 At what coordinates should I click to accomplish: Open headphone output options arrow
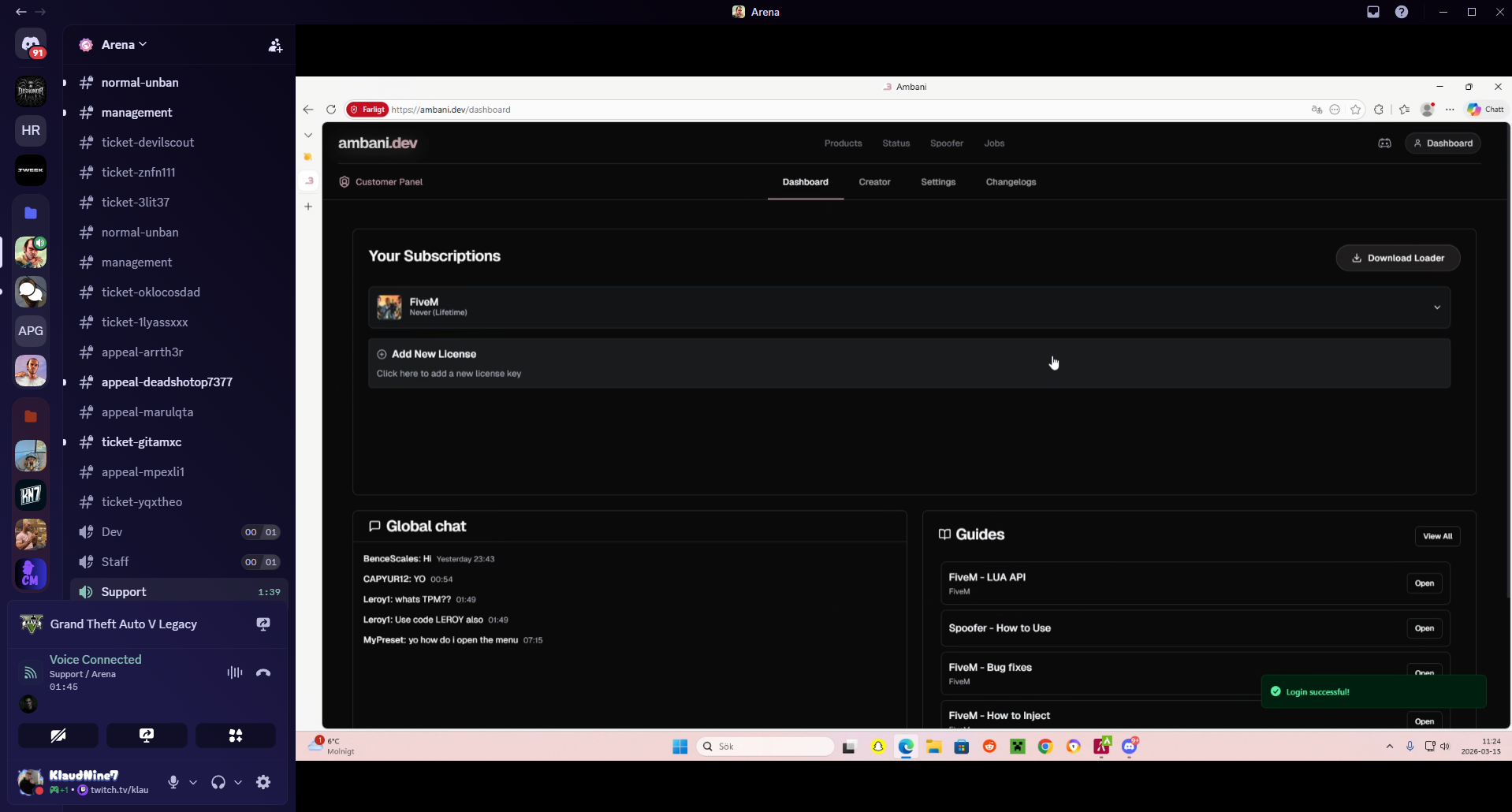(x=238, y=782)
